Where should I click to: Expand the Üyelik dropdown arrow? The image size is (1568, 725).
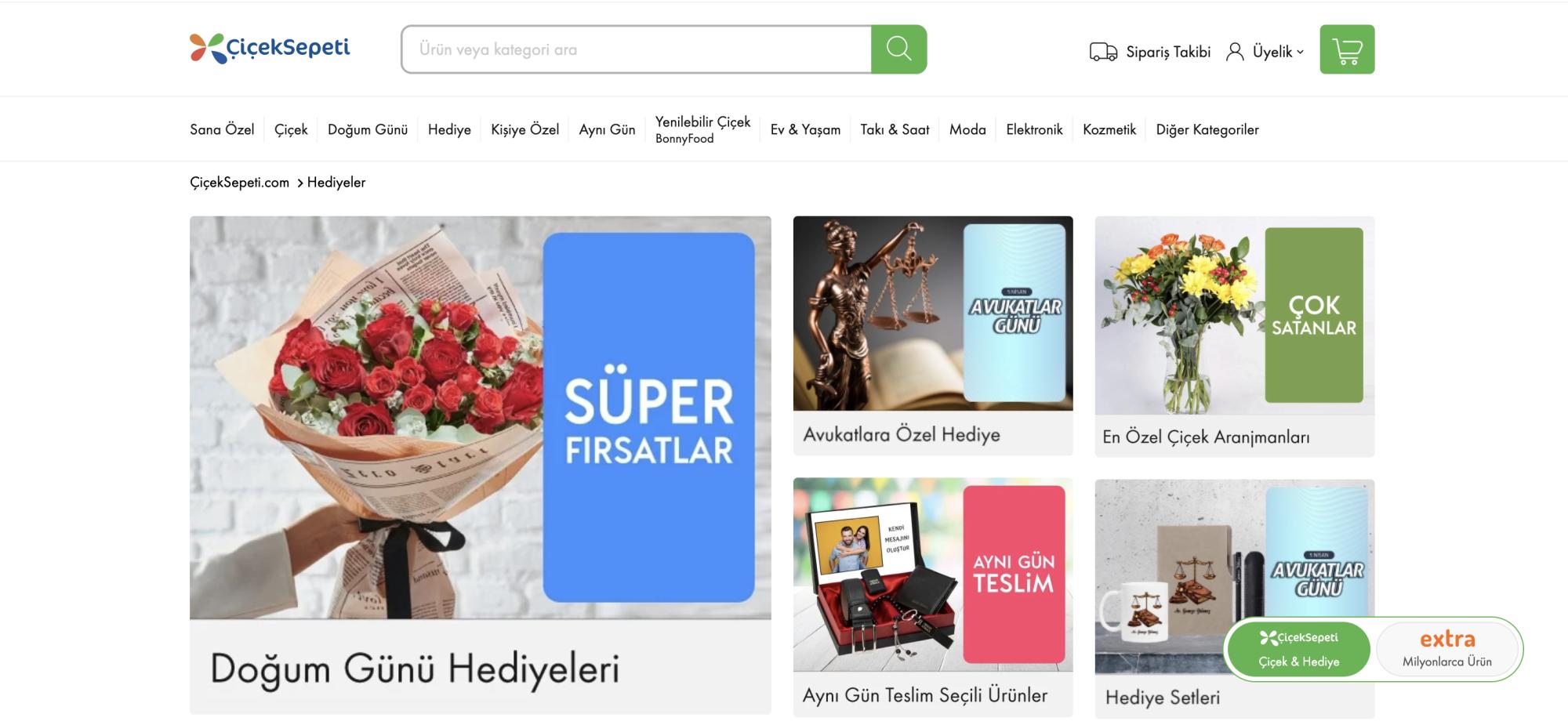[1300, 52]
